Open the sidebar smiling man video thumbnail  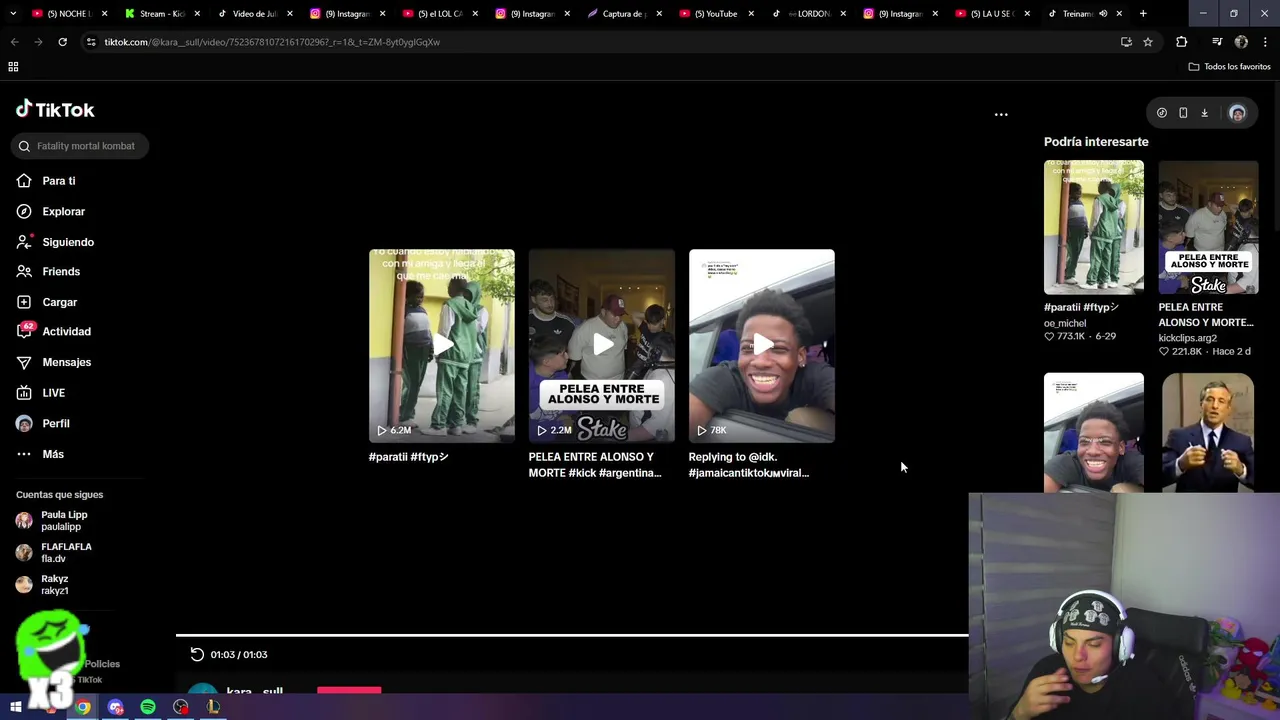[x=1094, y=432]
